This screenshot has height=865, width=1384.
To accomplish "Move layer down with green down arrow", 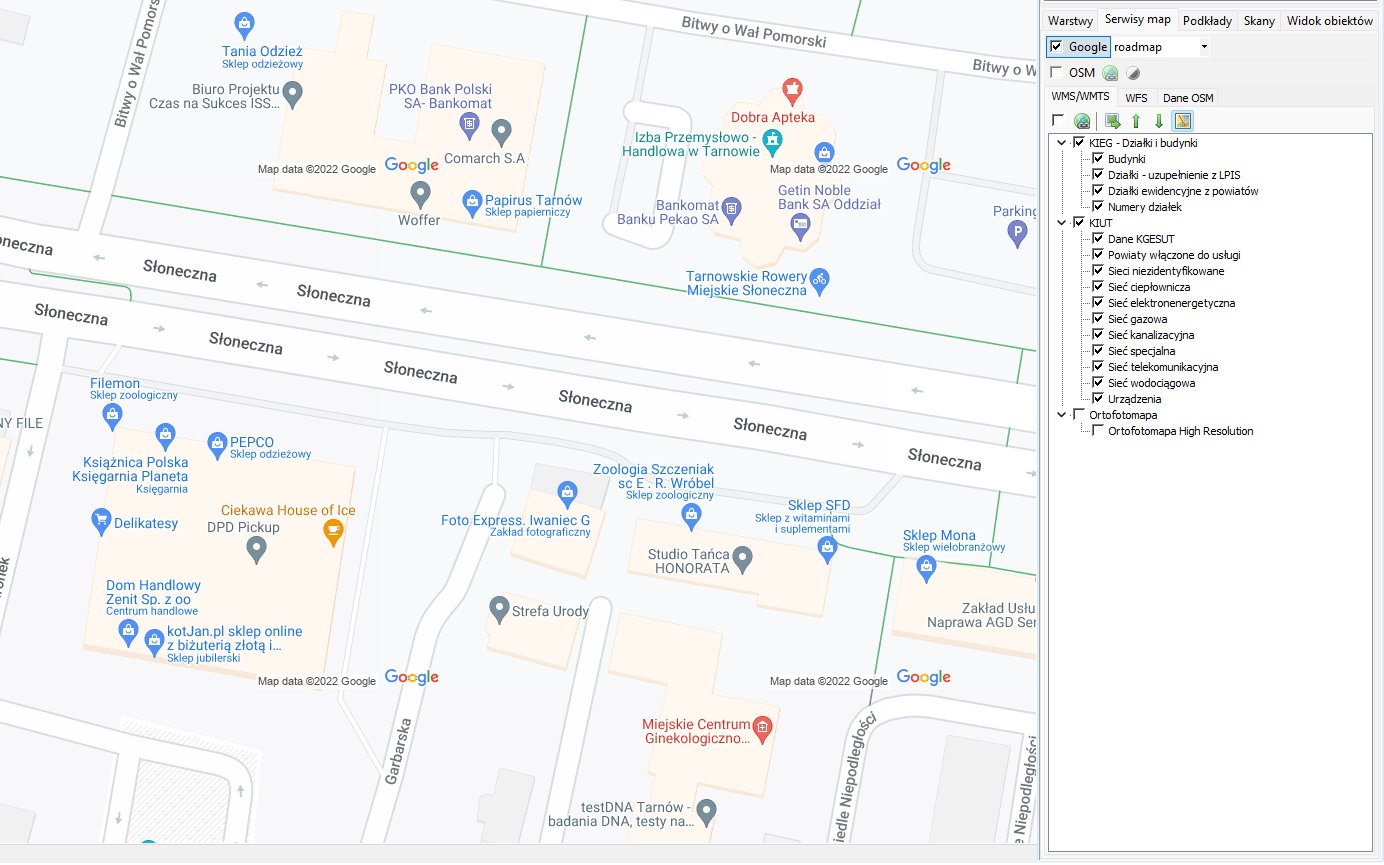I will tap(1159, 122).
